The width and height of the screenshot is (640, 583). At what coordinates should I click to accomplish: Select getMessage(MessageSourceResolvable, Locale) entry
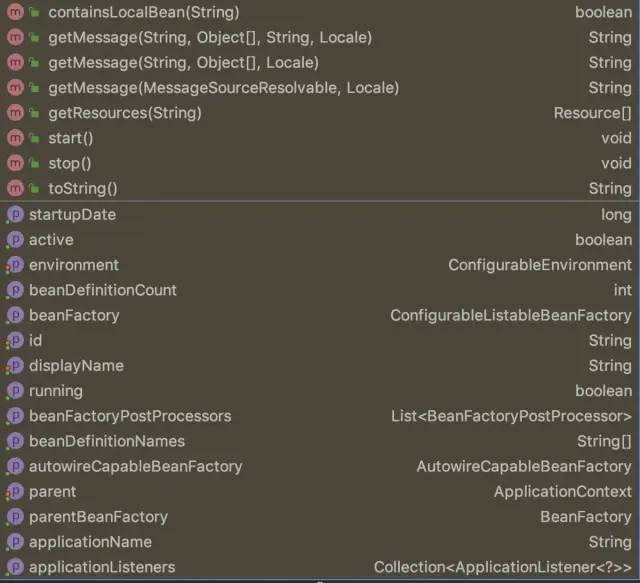pos(223,88)
